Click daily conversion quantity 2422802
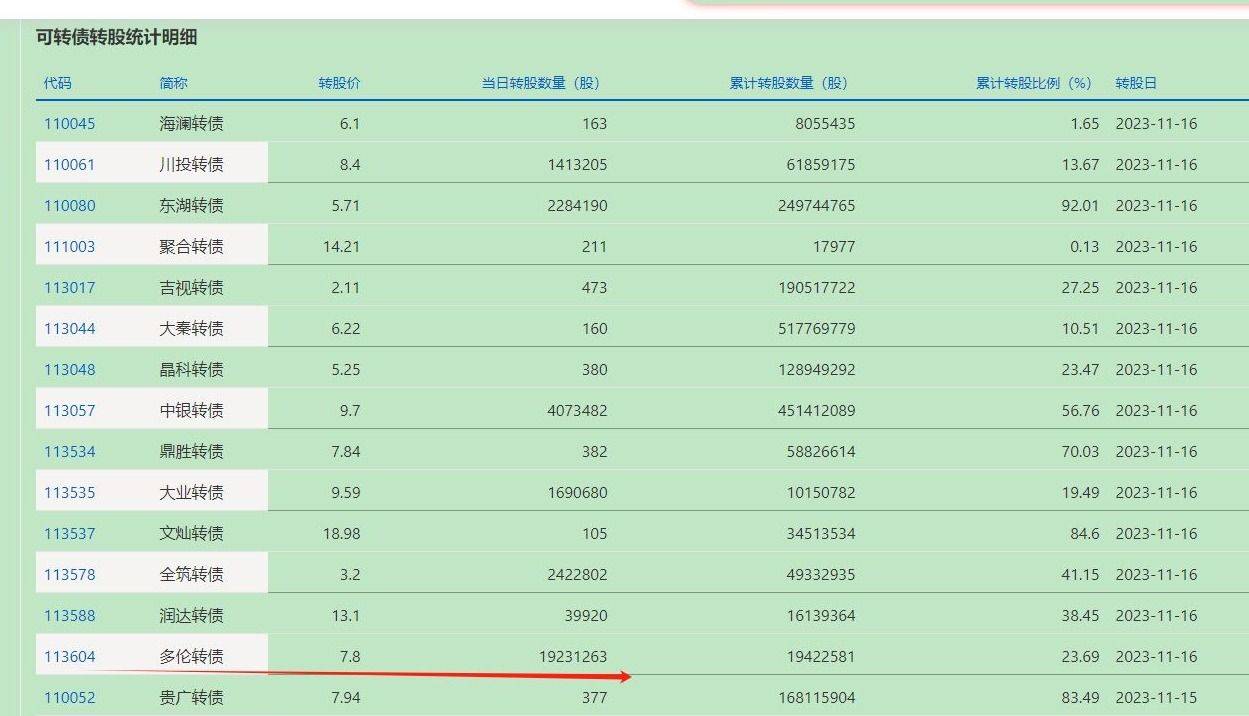The image size is (1249, 716). coord(577,575)
